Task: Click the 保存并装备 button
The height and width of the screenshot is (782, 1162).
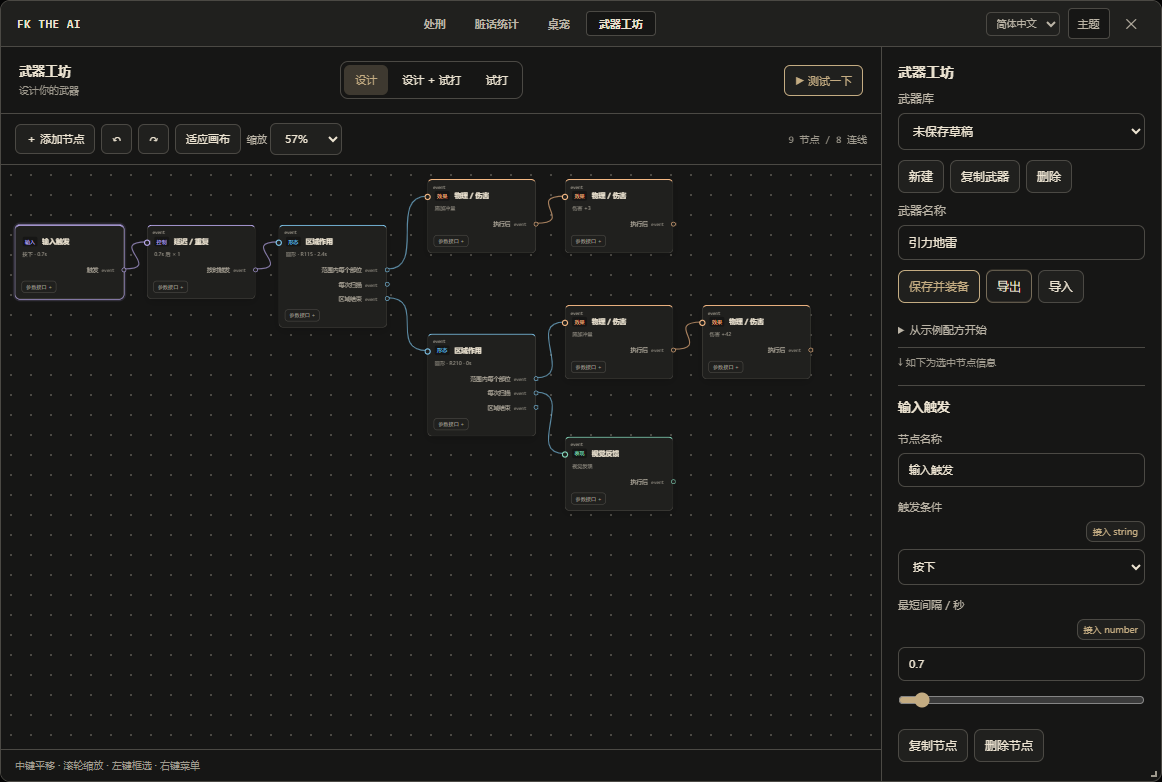Action: pyautogui.click(x=939, y=287)
